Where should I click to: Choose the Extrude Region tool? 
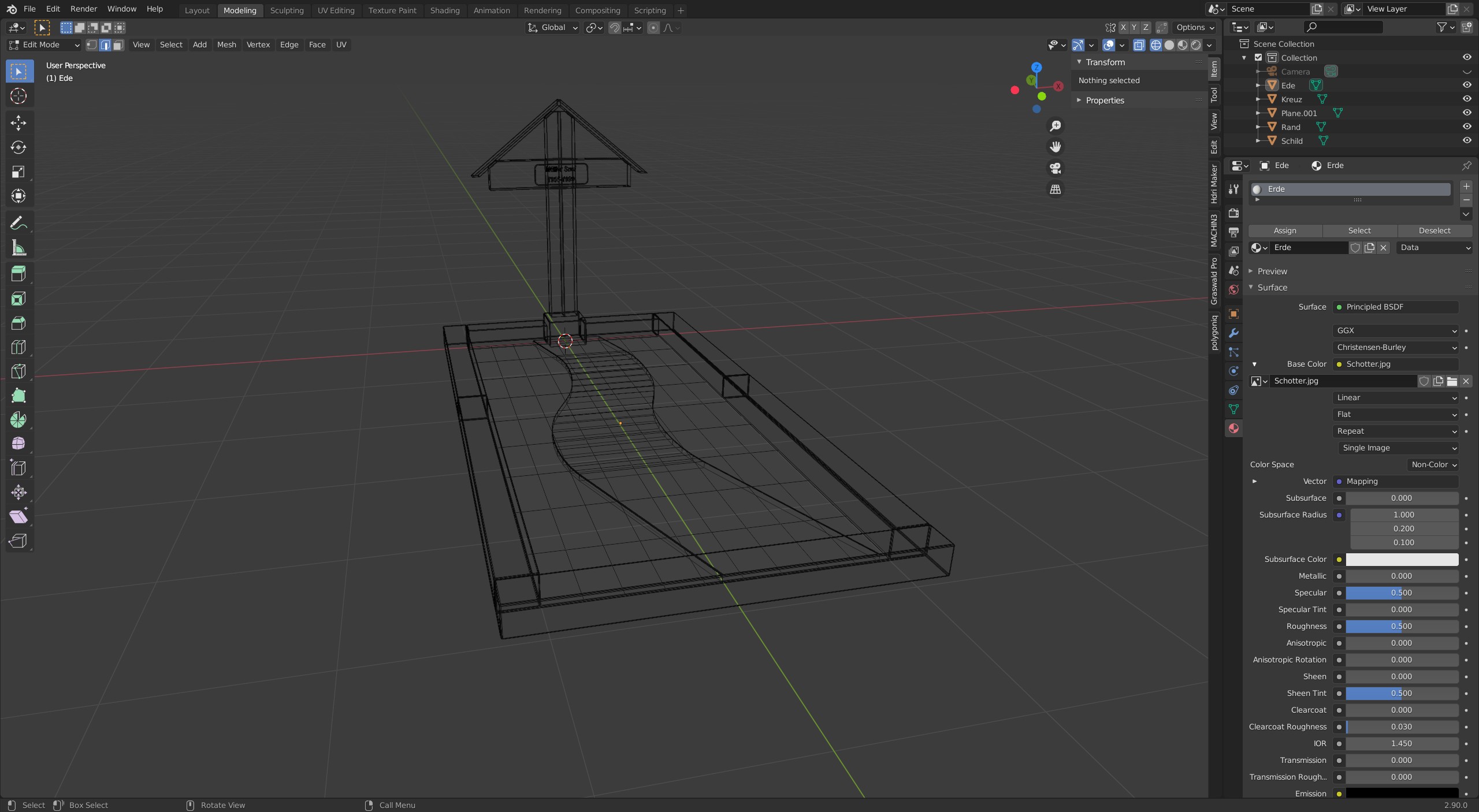click(x=18, y=273)
